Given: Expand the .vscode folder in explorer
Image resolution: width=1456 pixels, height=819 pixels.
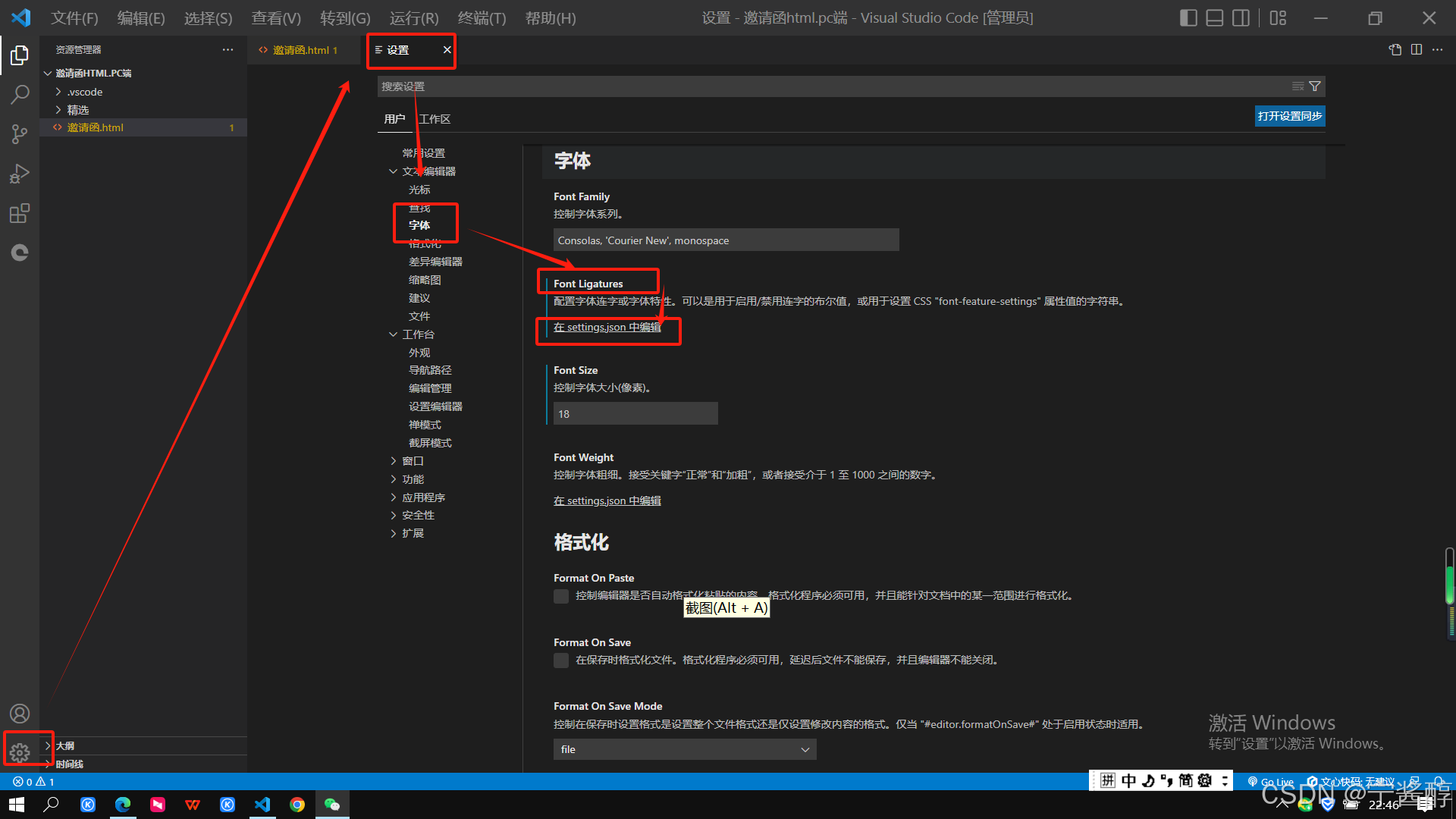Looking at the screenshot, I should tap(85, 92).
